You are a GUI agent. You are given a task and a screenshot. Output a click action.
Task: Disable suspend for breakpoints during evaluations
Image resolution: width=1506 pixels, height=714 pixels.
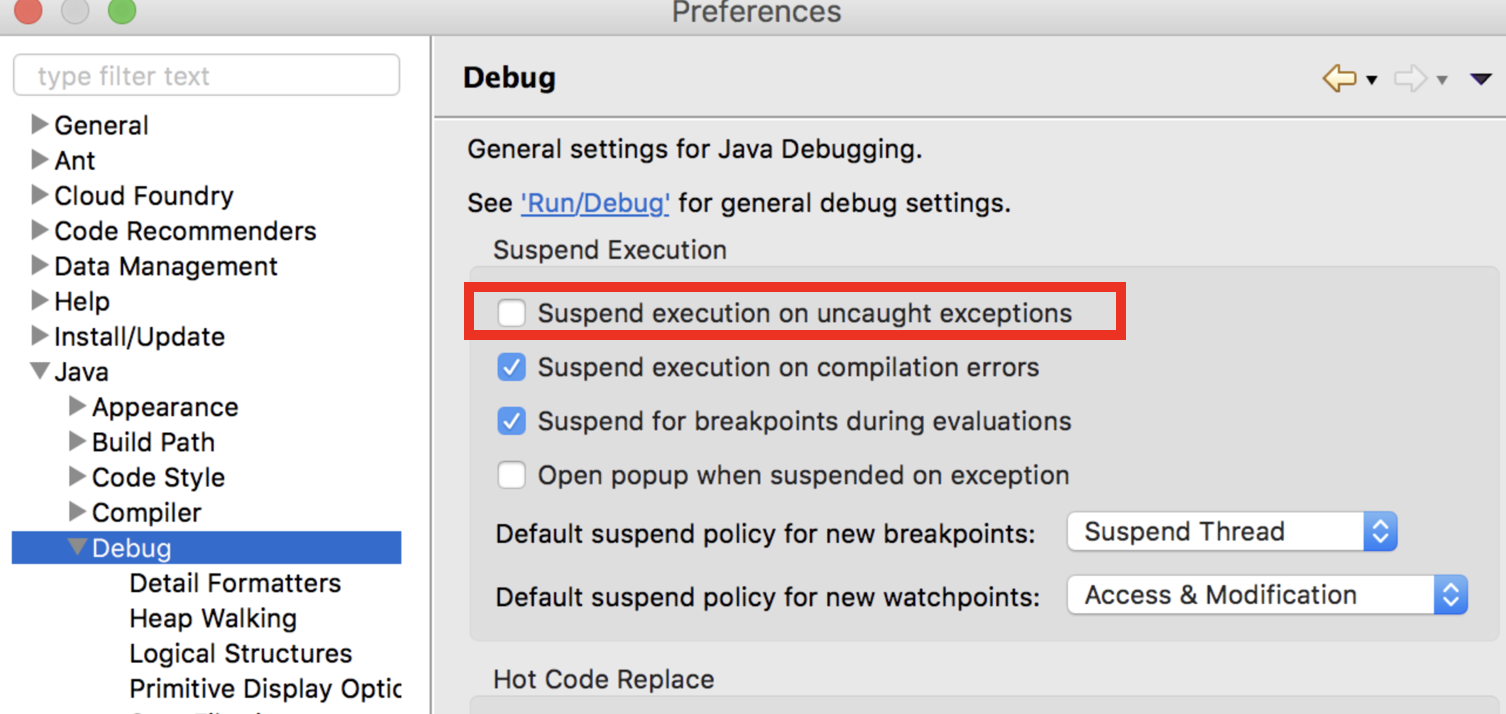point(512,420)
